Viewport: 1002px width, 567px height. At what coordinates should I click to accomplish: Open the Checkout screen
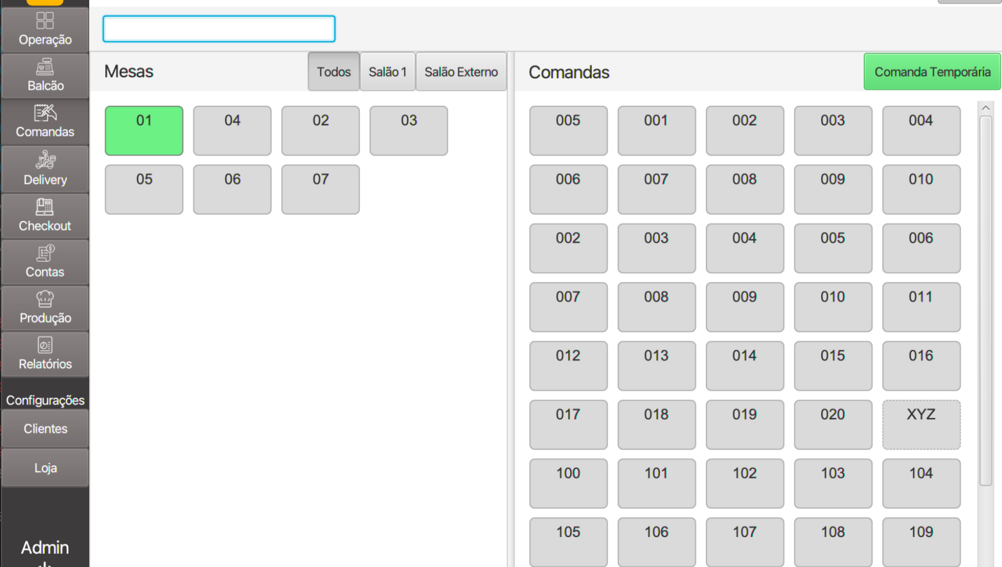pyautogui.click(x=45, y=214)
